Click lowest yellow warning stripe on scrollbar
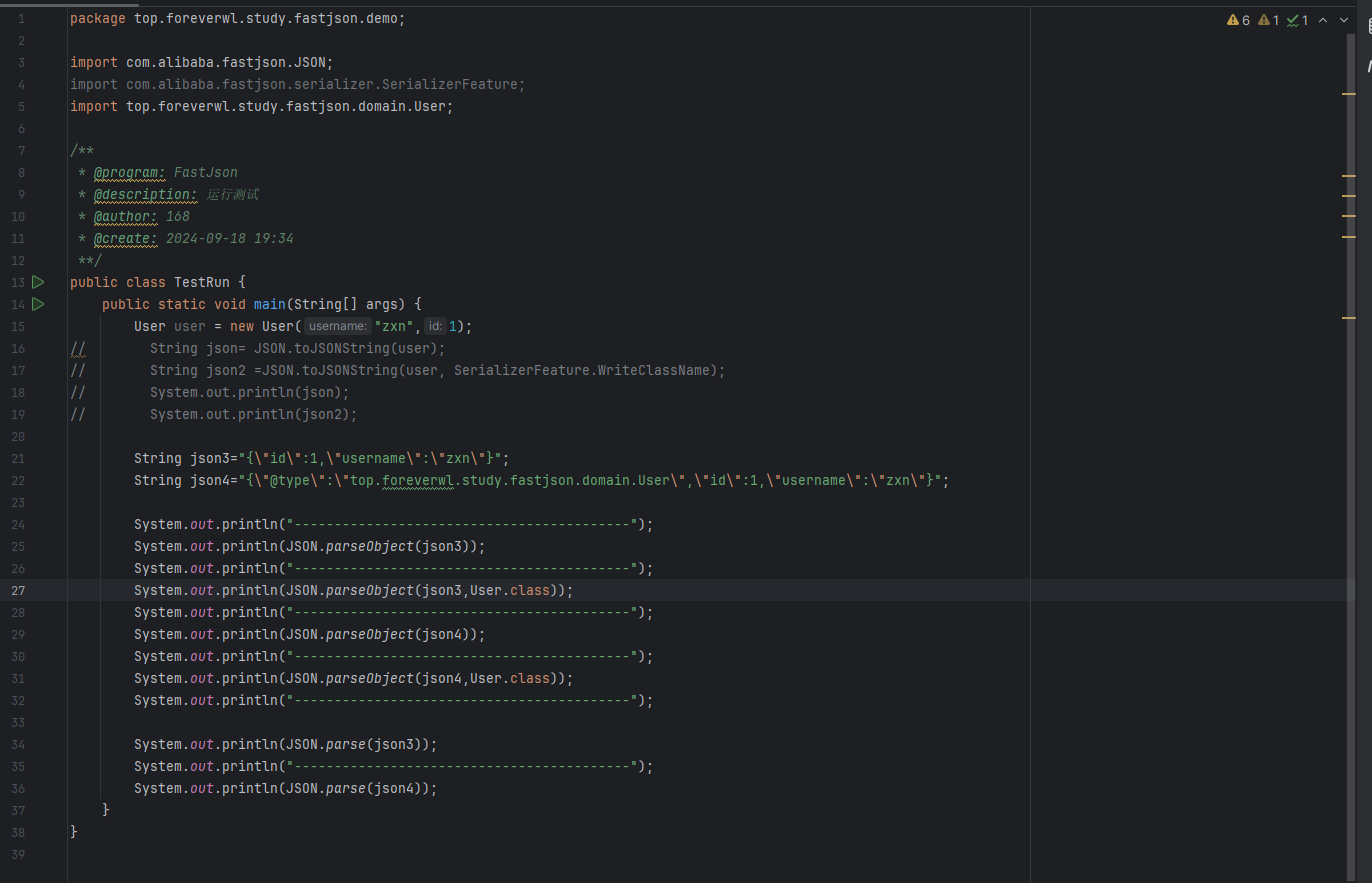1372x883 pixels. [1349, 318]
